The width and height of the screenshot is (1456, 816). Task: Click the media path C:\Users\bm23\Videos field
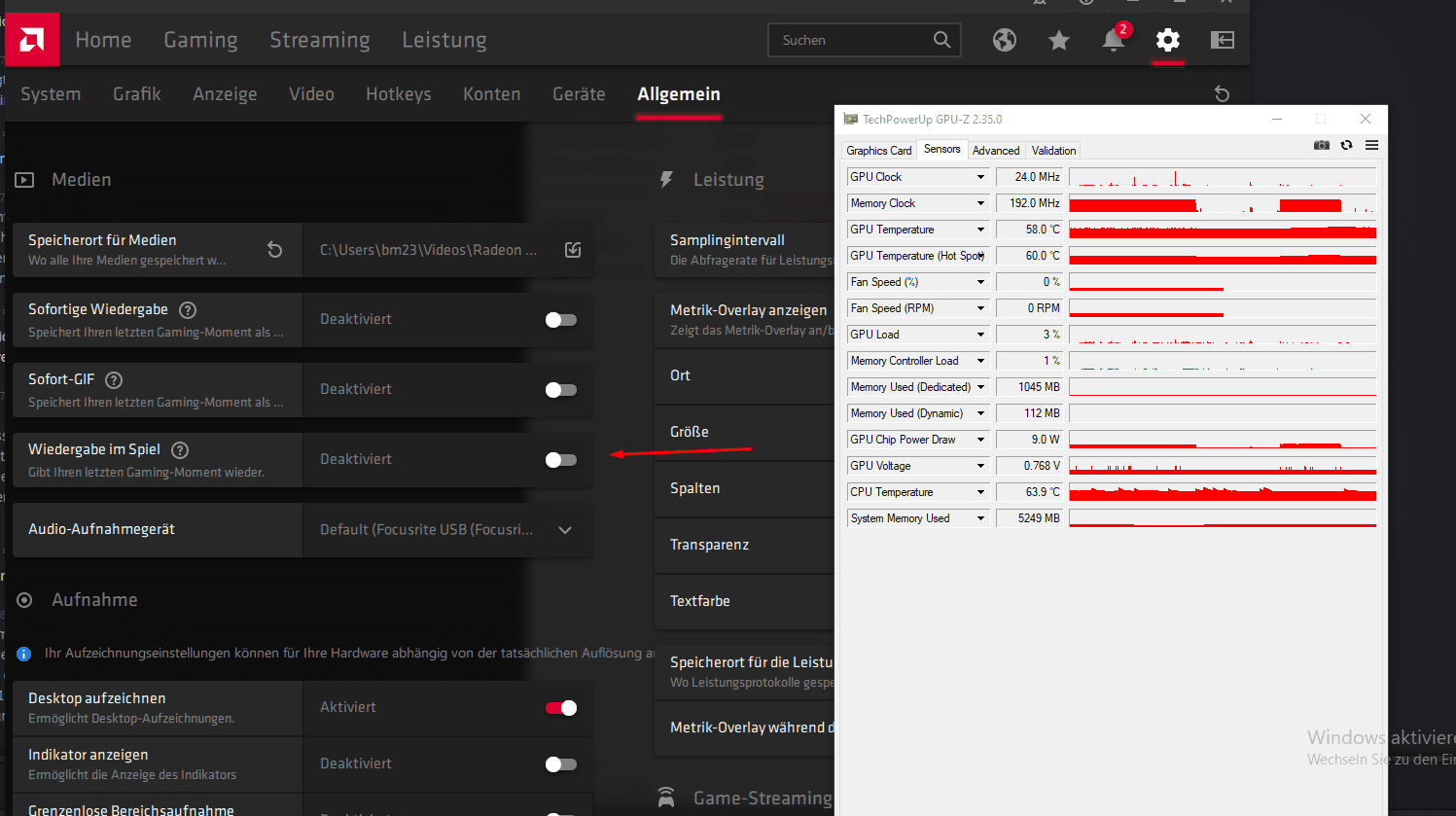click(x=430, y=250)
